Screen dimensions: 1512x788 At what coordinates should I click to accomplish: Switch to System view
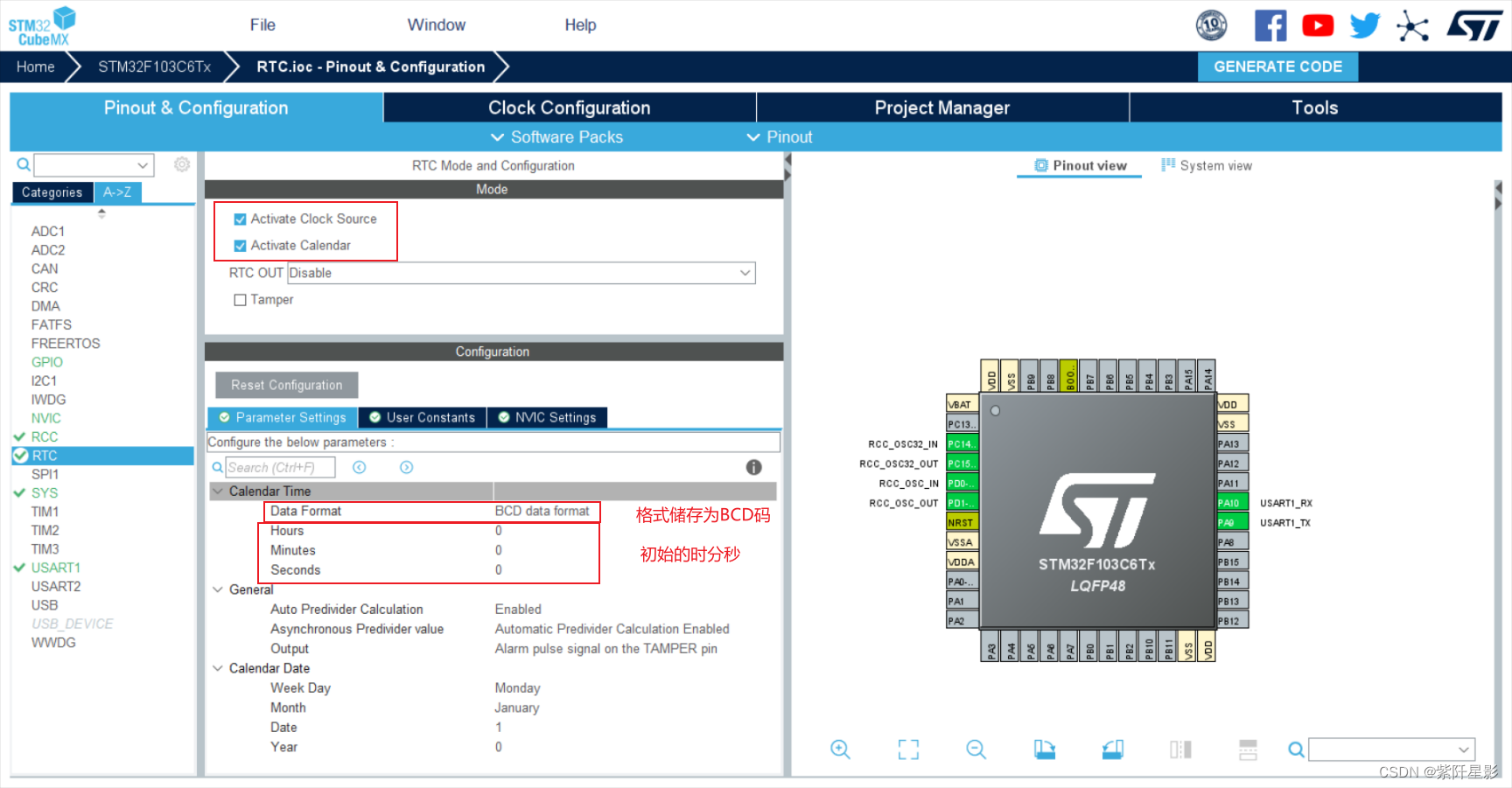coord(1207,165)
